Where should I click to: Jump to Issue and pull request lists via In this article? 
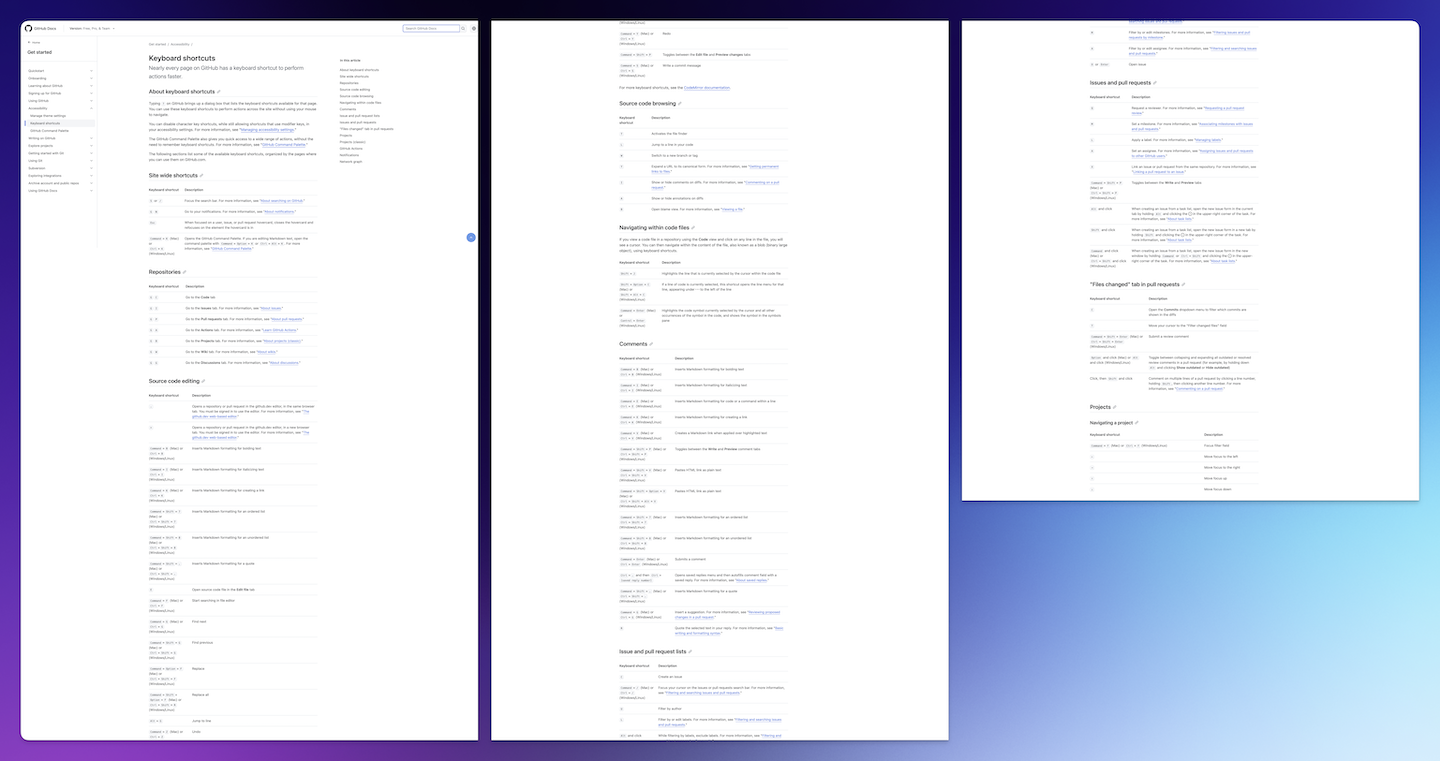point(360,115)
